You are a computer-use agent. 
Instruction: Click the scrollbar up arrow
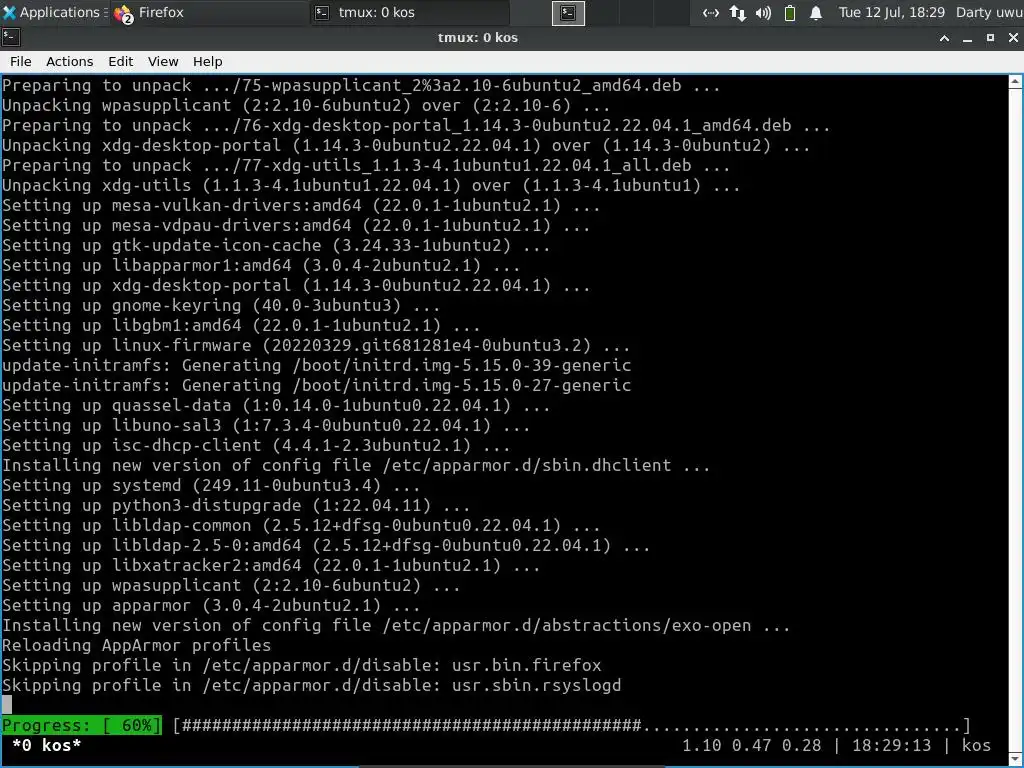pyautogui.click(x=1015, y=82)
